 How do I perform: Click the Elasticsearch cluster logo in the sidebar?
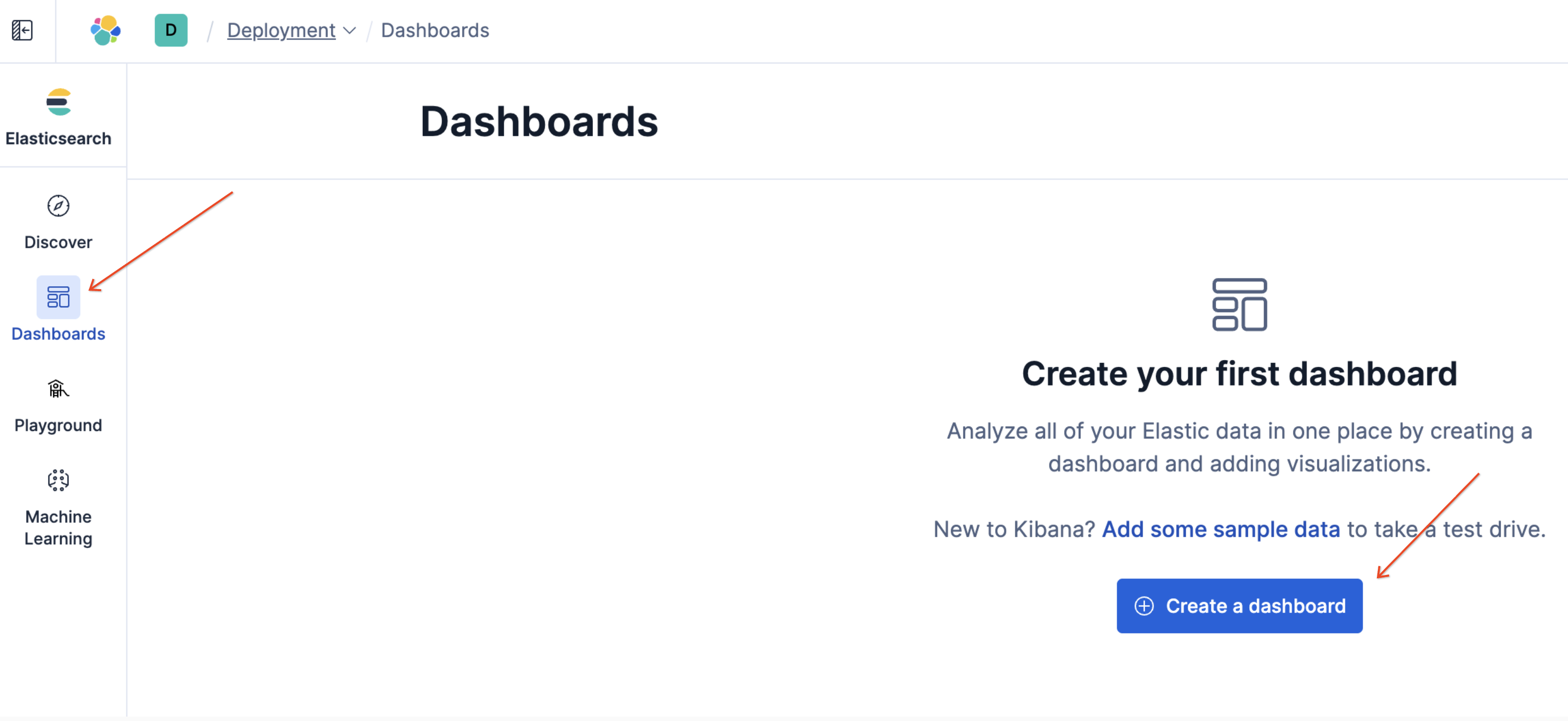(x=58, y=102)
